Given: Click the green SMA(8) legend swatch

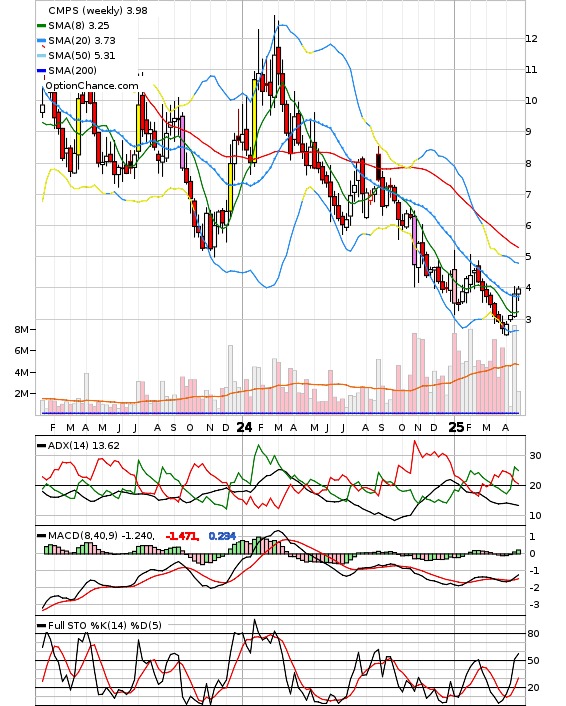Looking at the screenshot, I should pyautogui.click(x=41, y=26).
